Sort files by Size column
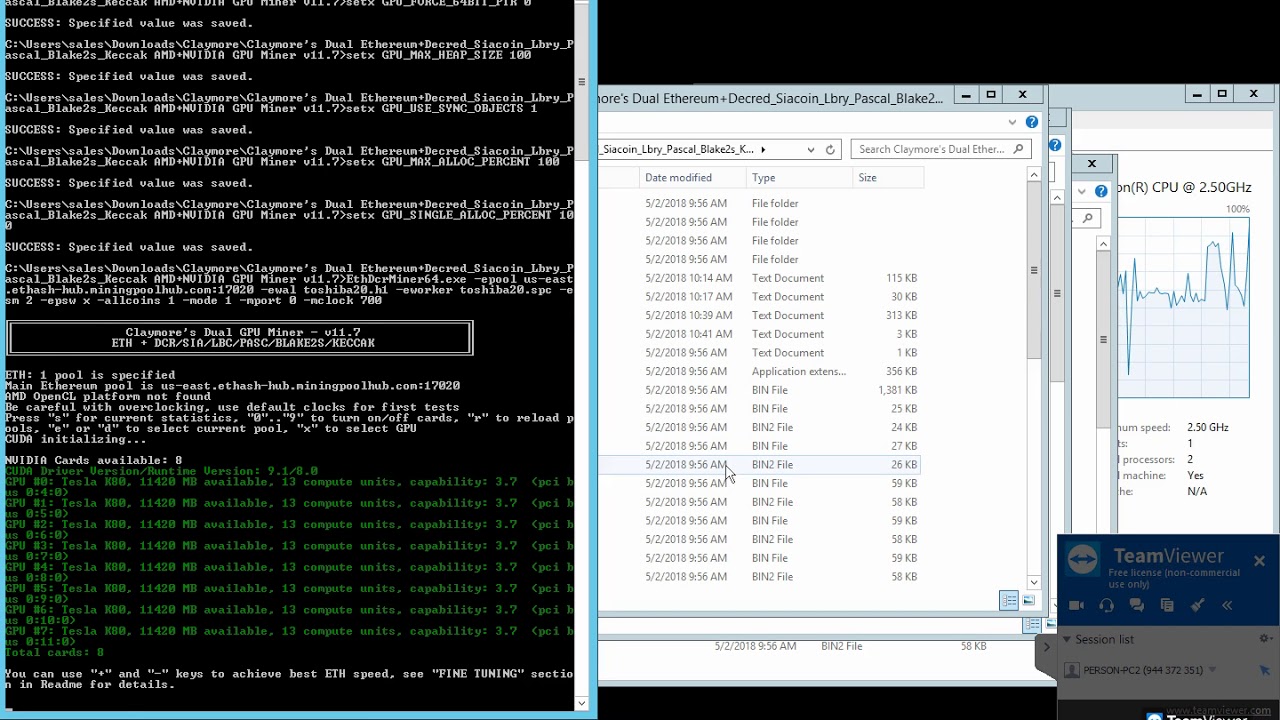 (886, 178)
